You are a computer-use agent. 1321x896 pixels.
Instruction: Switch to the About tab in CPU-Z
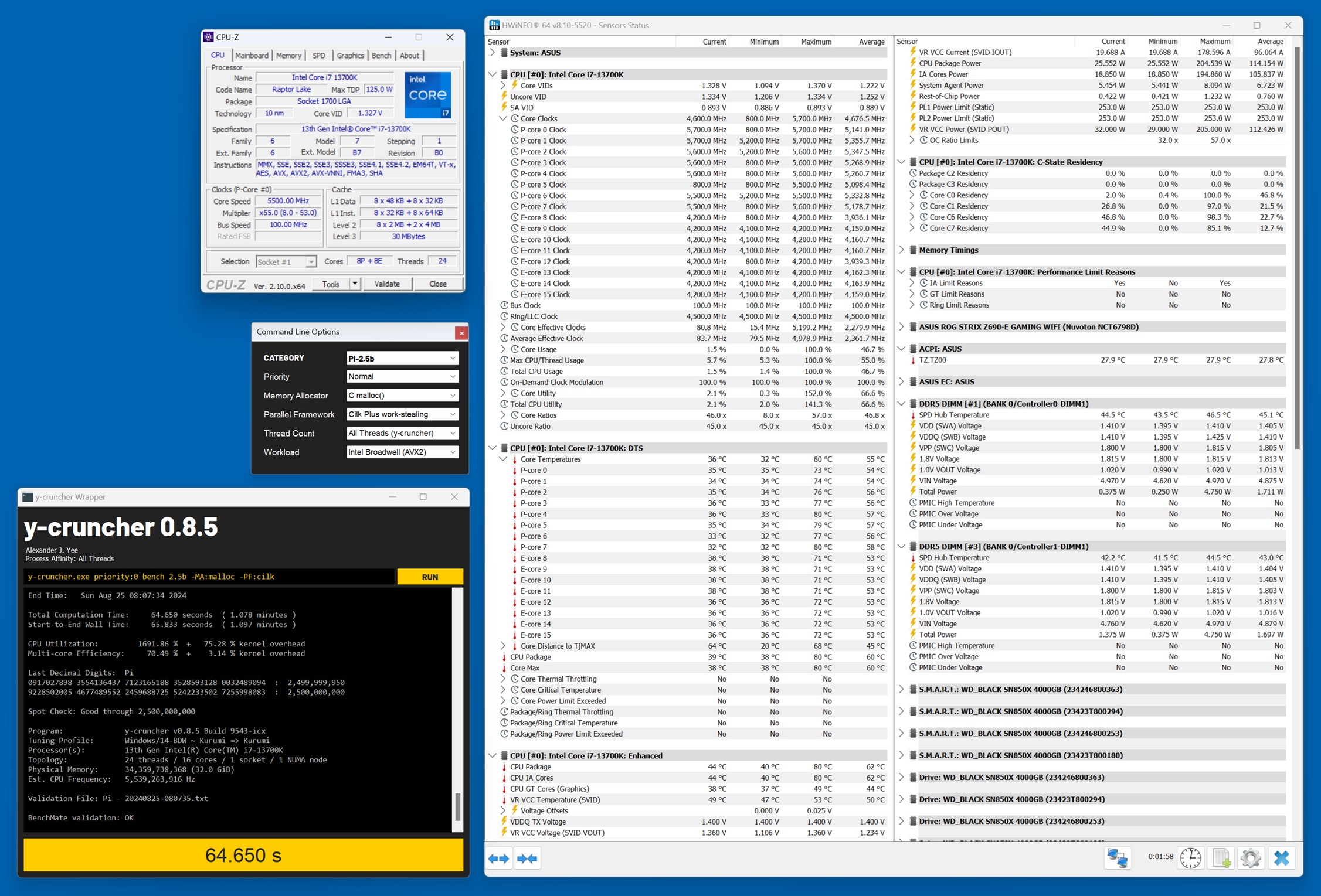pos(409,56)
